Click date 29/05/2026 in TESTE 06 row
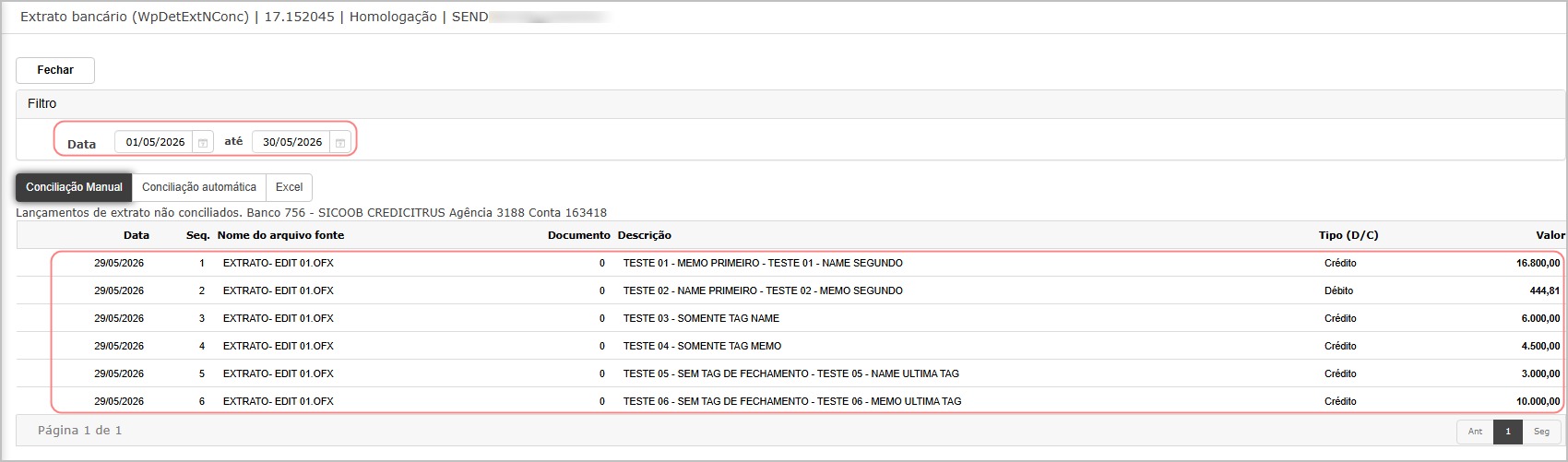Screen dimensions: 1568x462 119,401
